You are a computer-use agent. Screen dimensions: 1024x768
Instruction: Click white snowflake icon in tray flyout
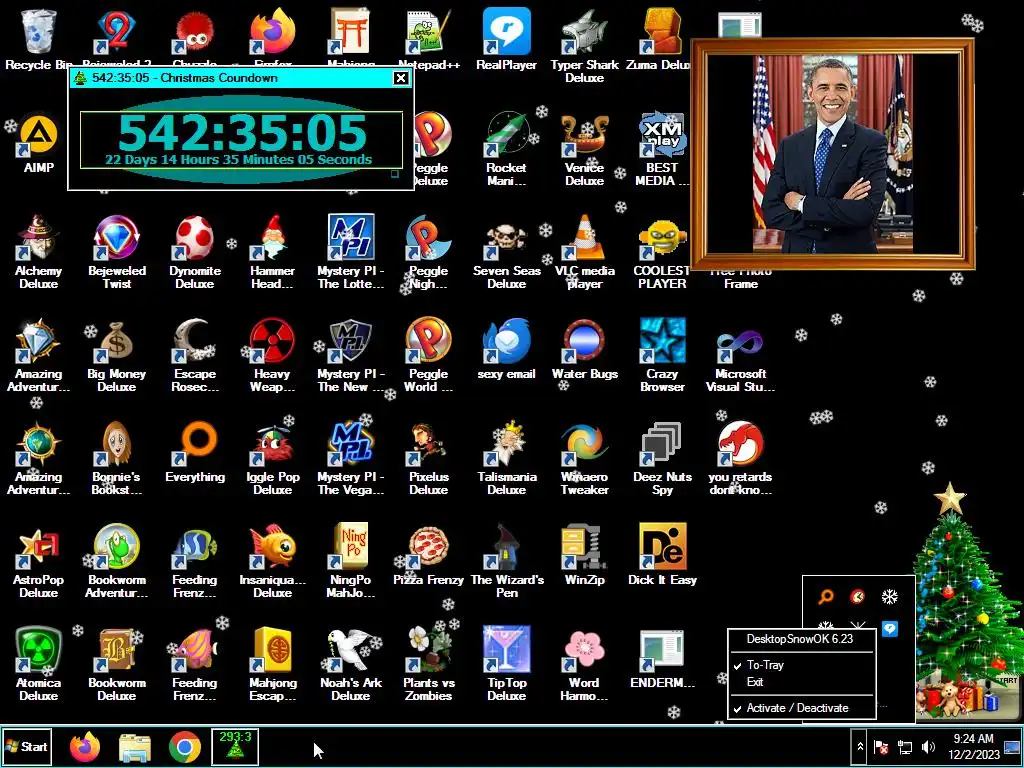point(889,596)
